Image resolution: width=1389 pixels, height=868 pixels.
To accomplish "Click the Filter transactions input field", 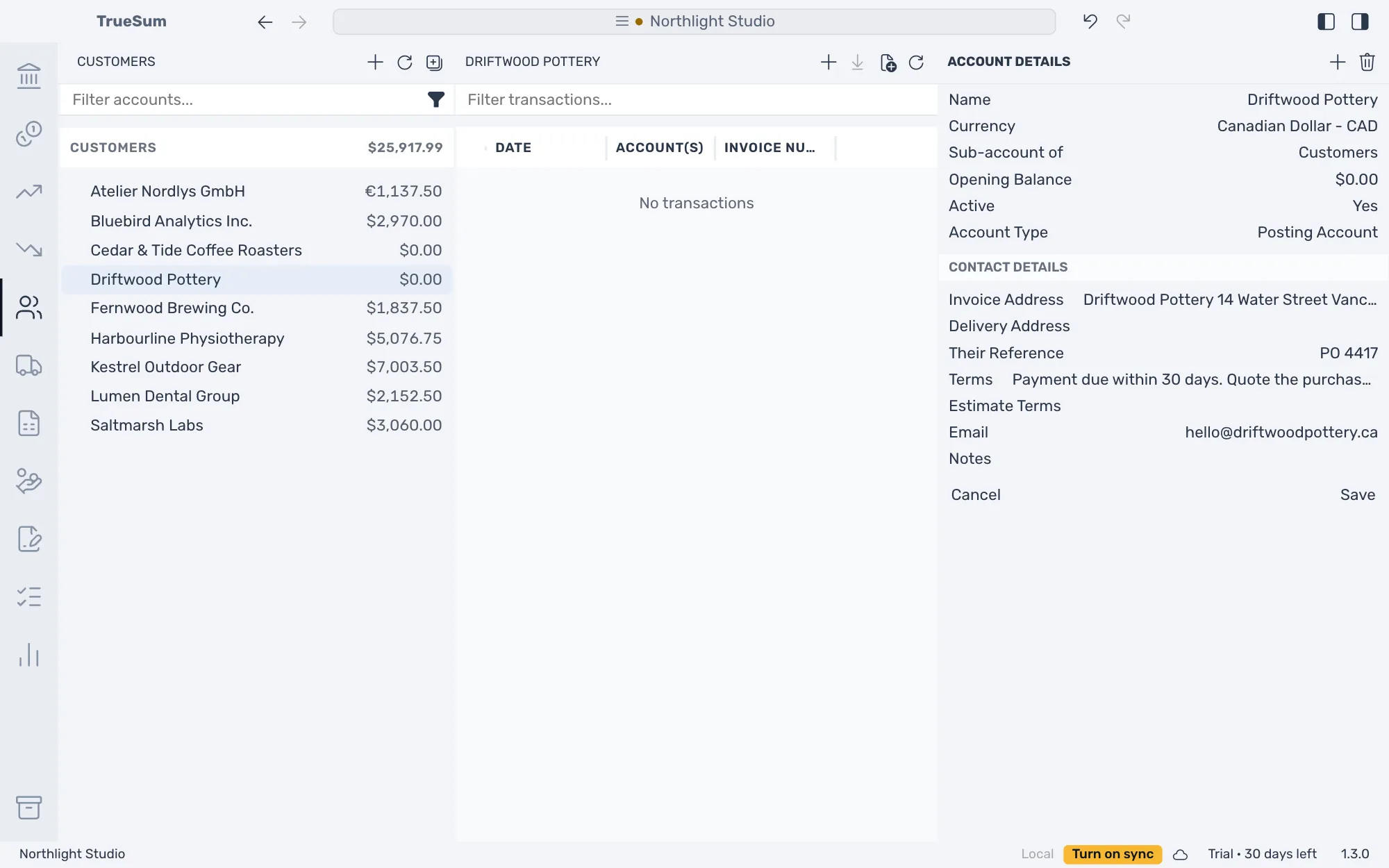I will 697,100.
